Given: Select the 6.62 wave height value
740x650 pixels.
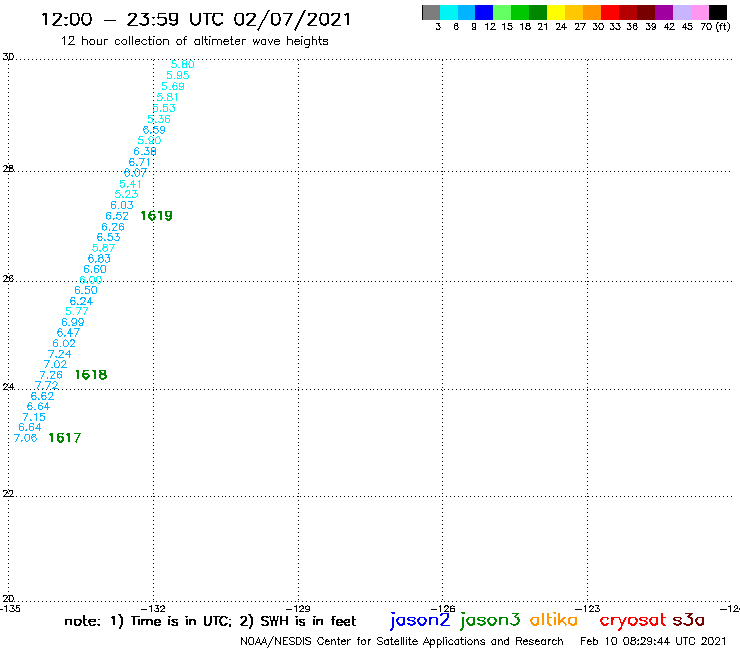Looking at the screenshot, I should click(42, 396).
